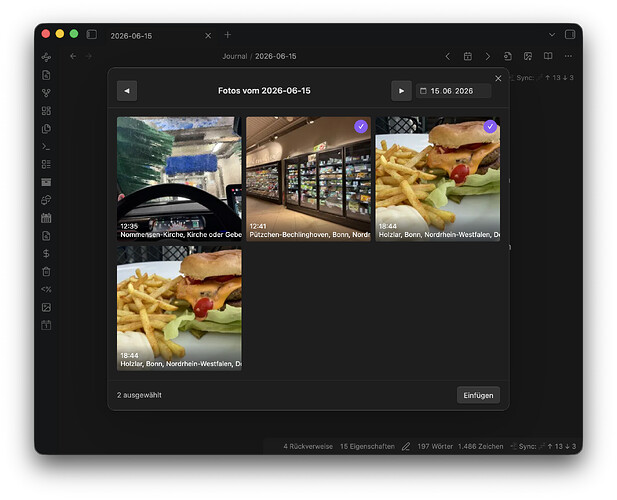Click 1.486 Zeichen in status bar

pyautogui.click(x=480, y=446)
